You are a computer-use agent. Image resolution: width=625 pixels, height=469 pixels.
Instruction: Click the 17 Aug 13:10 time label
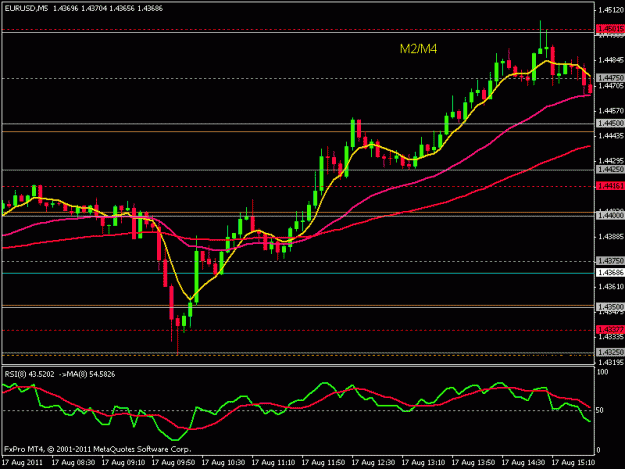423,463
